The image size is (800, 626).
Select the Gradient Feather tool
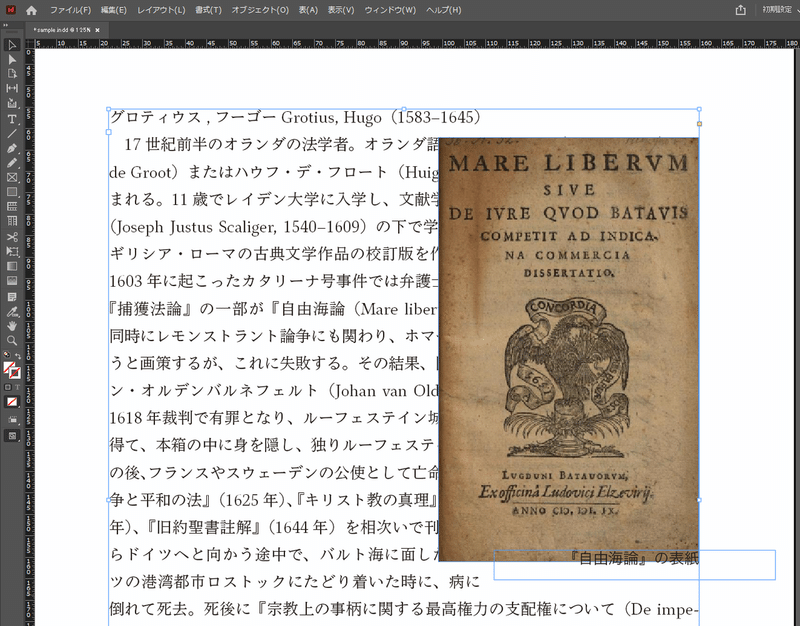pos(12,281)
